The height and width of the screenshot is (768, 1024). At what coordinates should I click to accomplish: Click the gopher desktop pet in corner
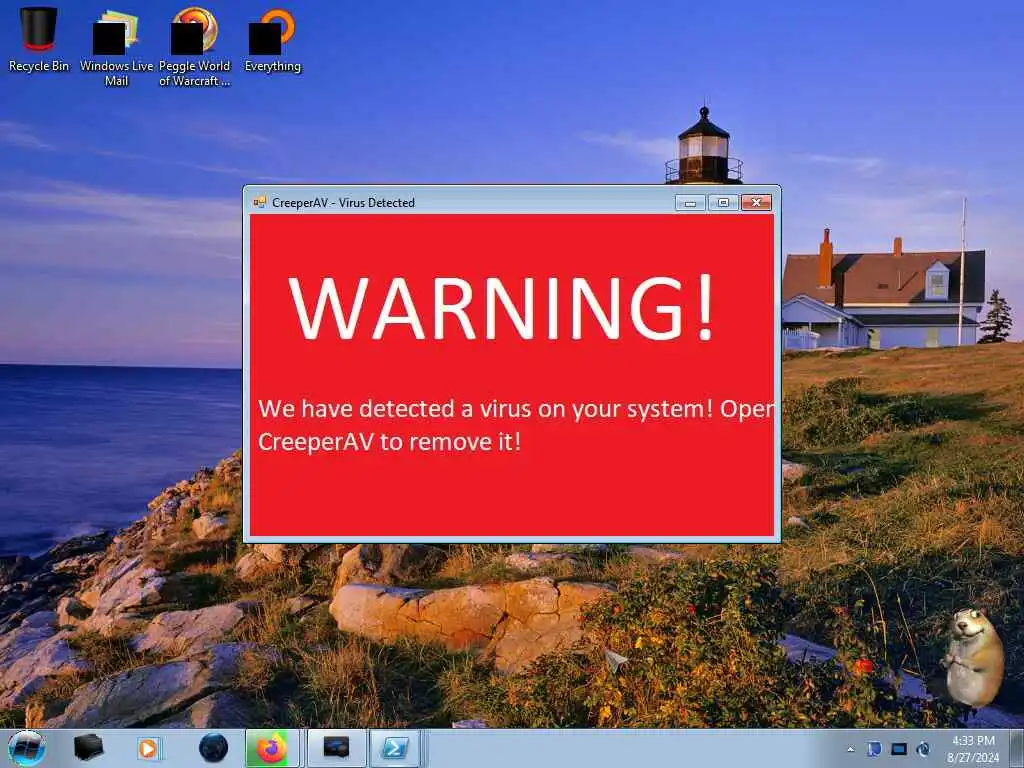(973, 657)
